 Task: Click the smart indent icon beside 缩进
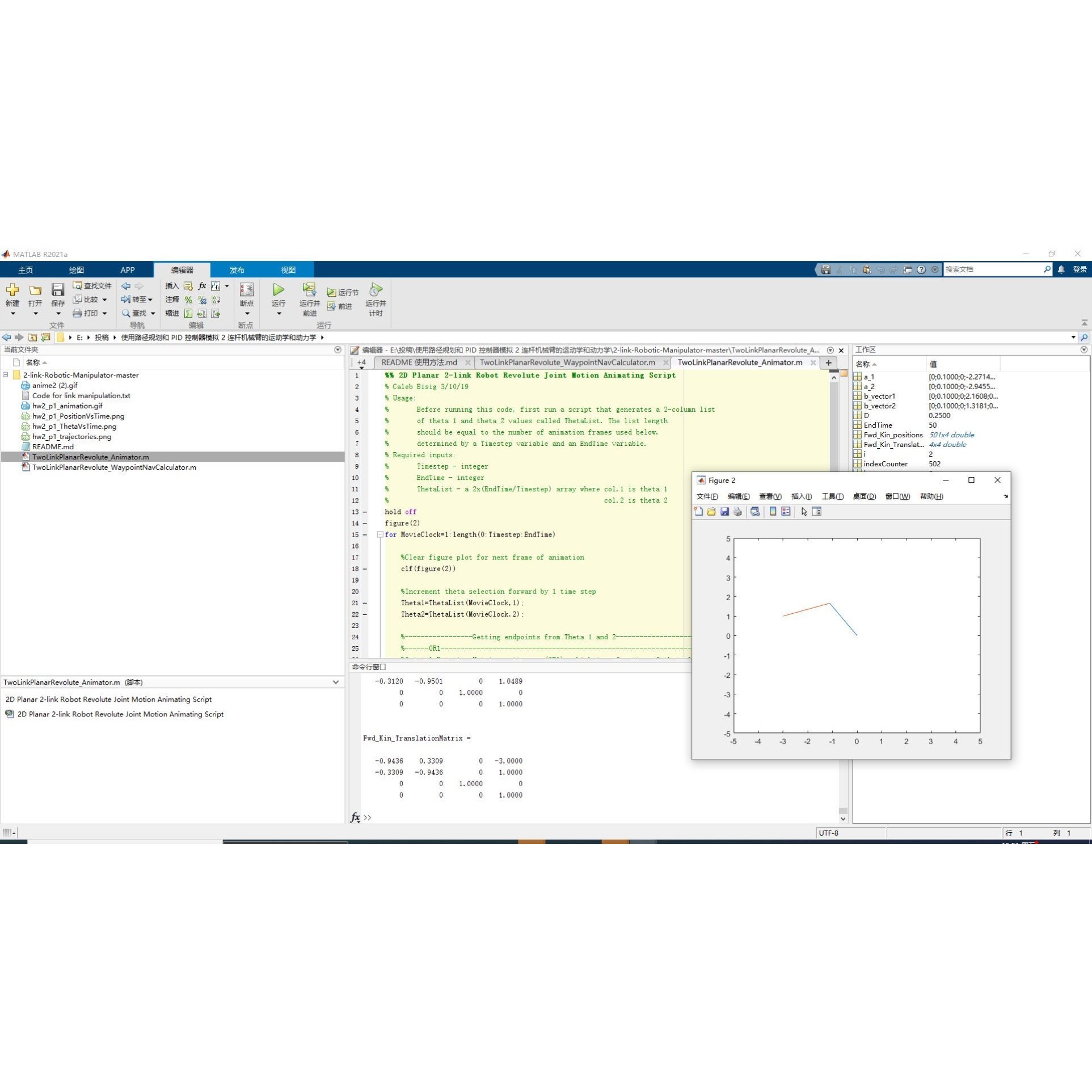tap(188, 313)
